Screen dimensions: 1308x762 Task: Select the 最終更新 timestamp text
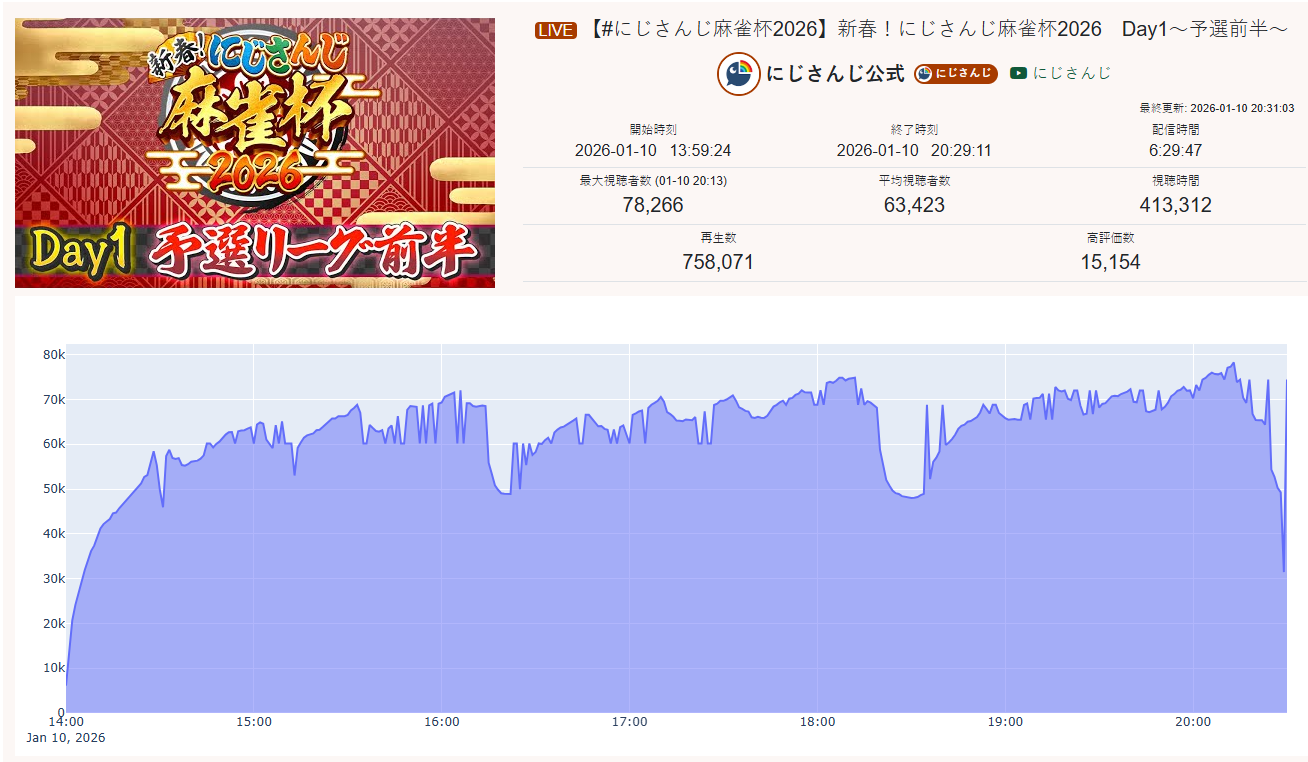pos(1217,108)
